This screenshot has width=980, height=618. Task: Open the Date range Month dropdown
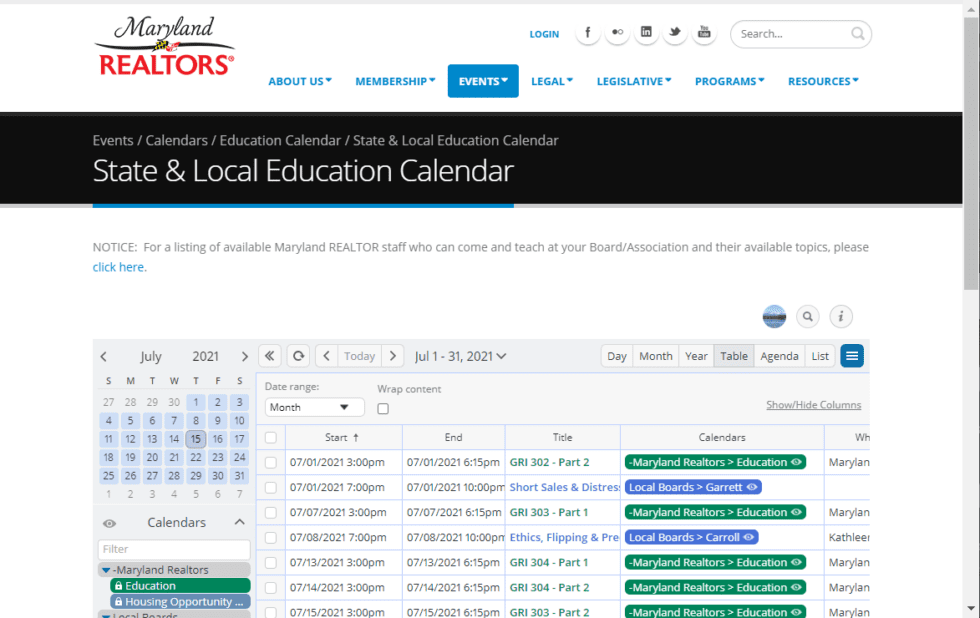(x=314, y=407)
